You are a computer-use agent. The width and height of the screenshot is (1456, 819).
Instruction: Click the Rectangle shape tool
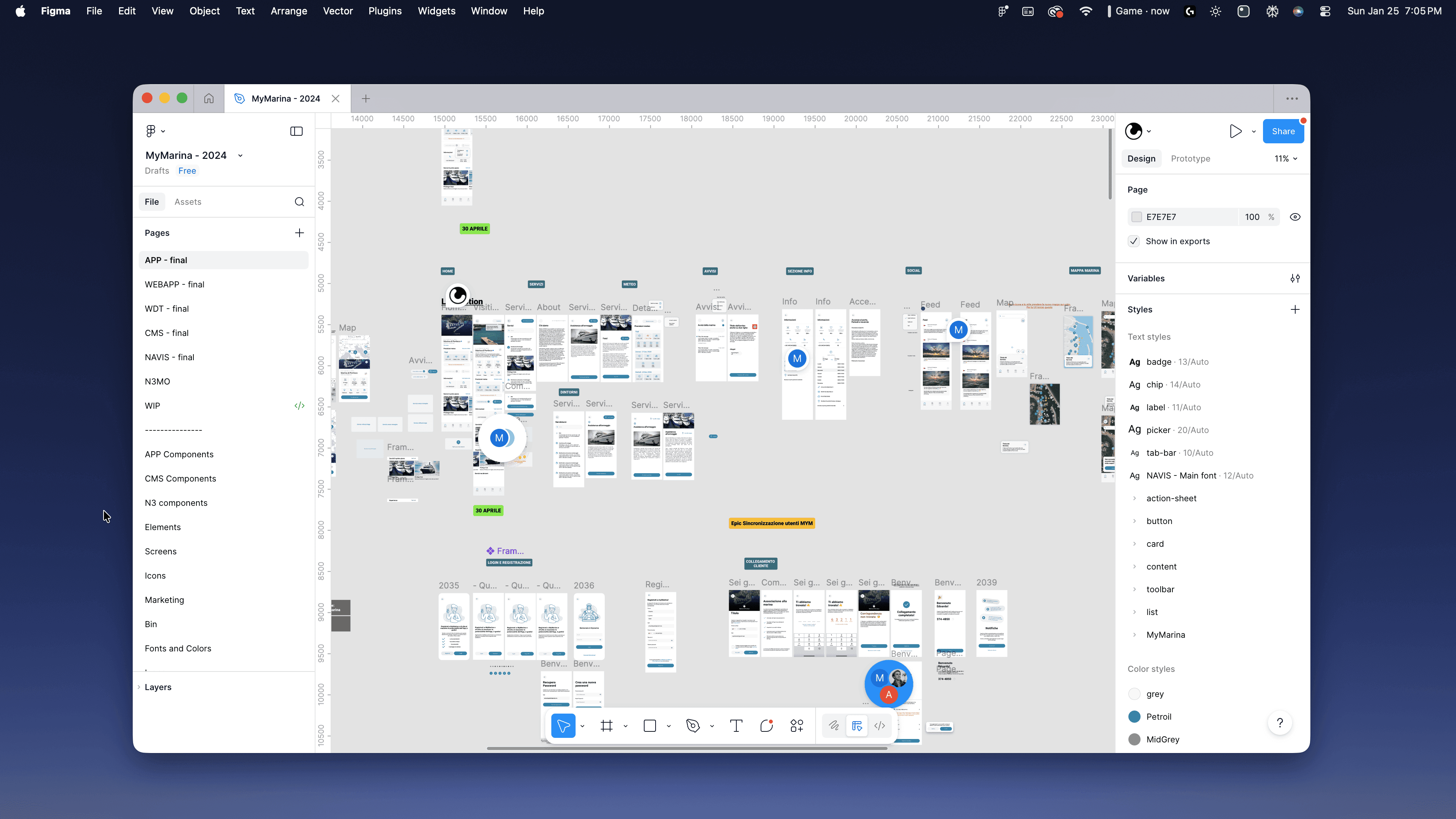(650, 726)
